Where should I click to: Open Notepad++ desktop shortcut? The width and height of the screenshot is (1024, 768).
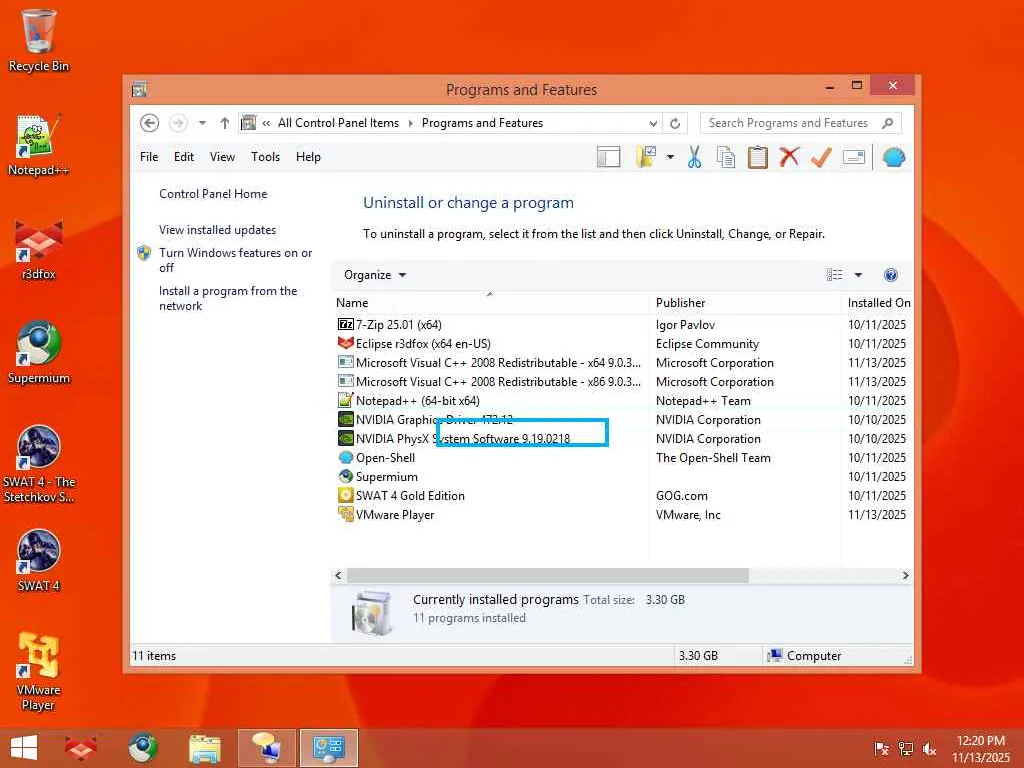click(39, 145)
